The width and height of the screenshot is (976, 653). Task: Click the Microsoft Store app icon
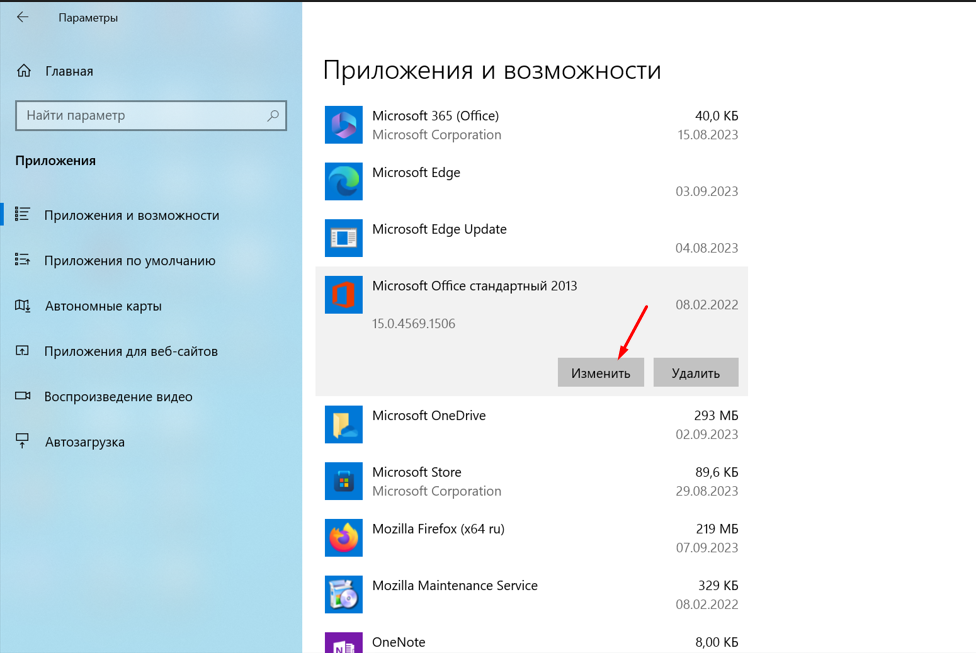[x=344, y=481]
